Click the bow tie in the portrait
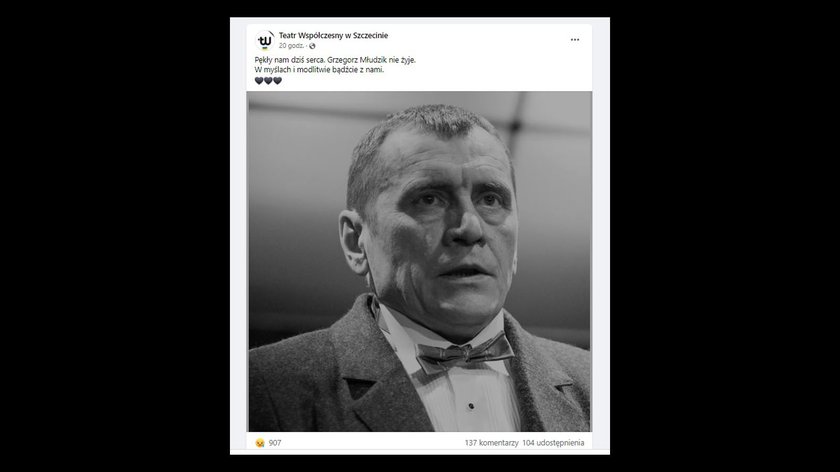Image resolution: width=840 pixels, height=472 pixels. point(464,354)
